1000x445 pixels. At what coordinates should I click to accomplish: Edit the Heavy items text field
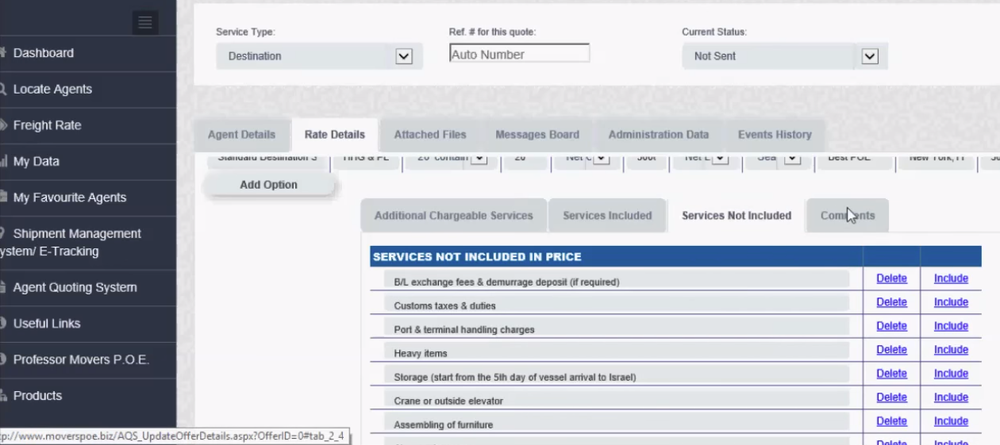tap(617, 351)
